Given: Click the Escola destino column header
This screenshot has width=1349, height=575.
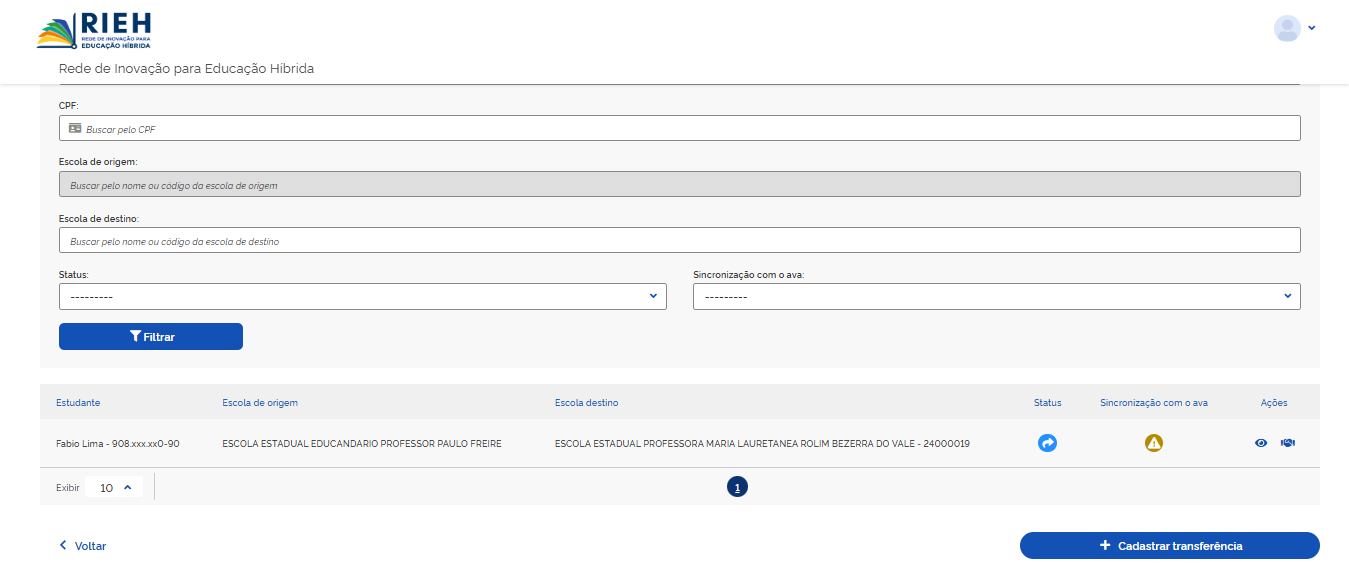Looking at the screenshot, I should tap(586, 403).
